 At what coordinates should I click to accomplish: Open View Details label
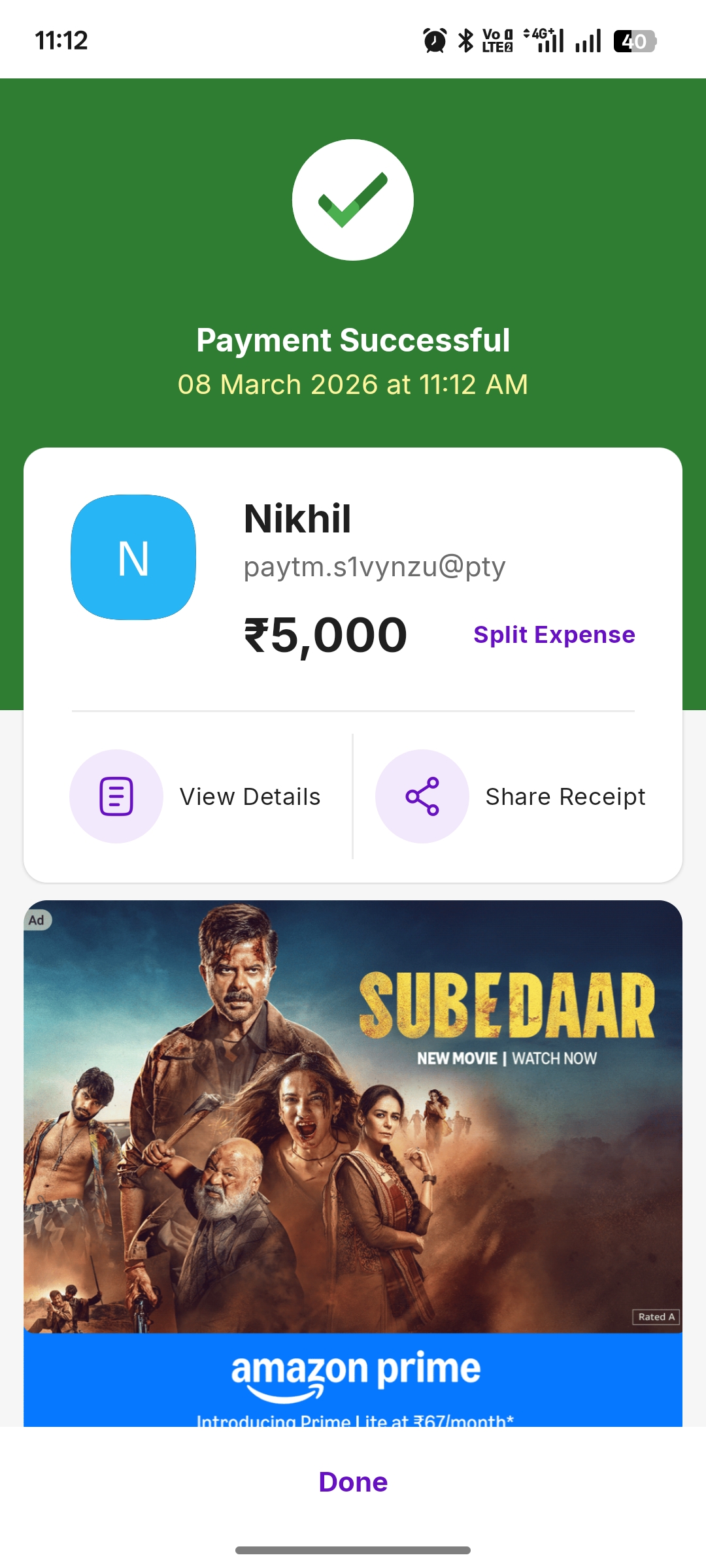pyautogui.click(x=250, y=796)
